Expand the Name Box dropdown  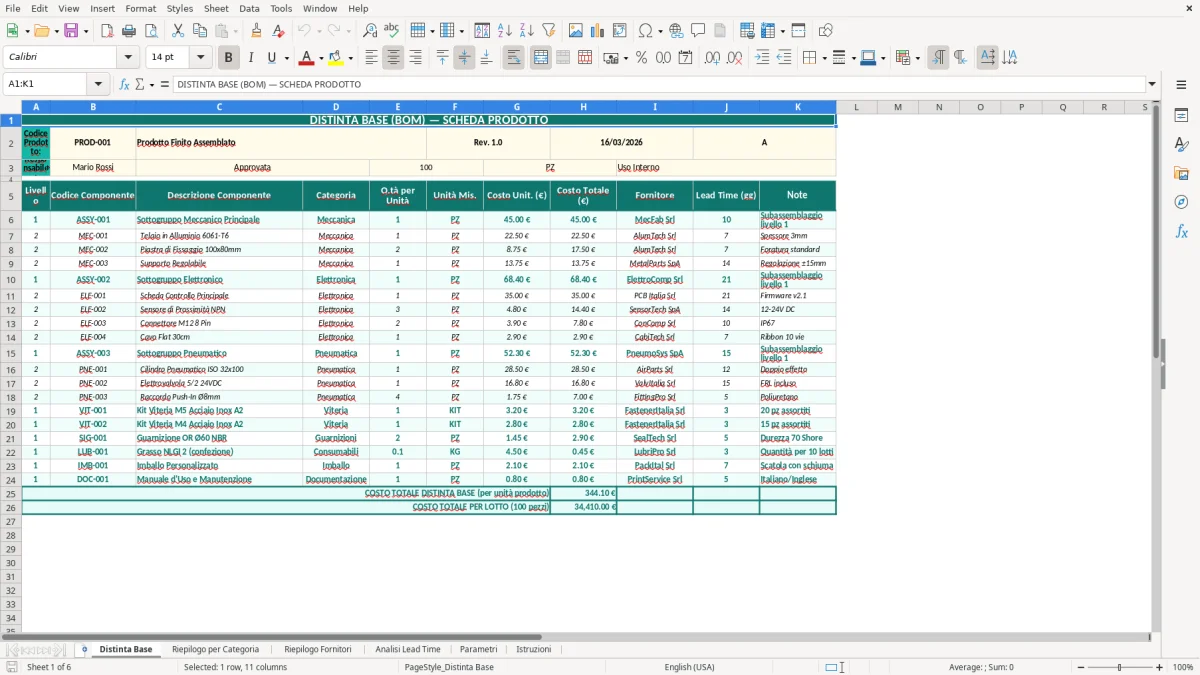98,84
